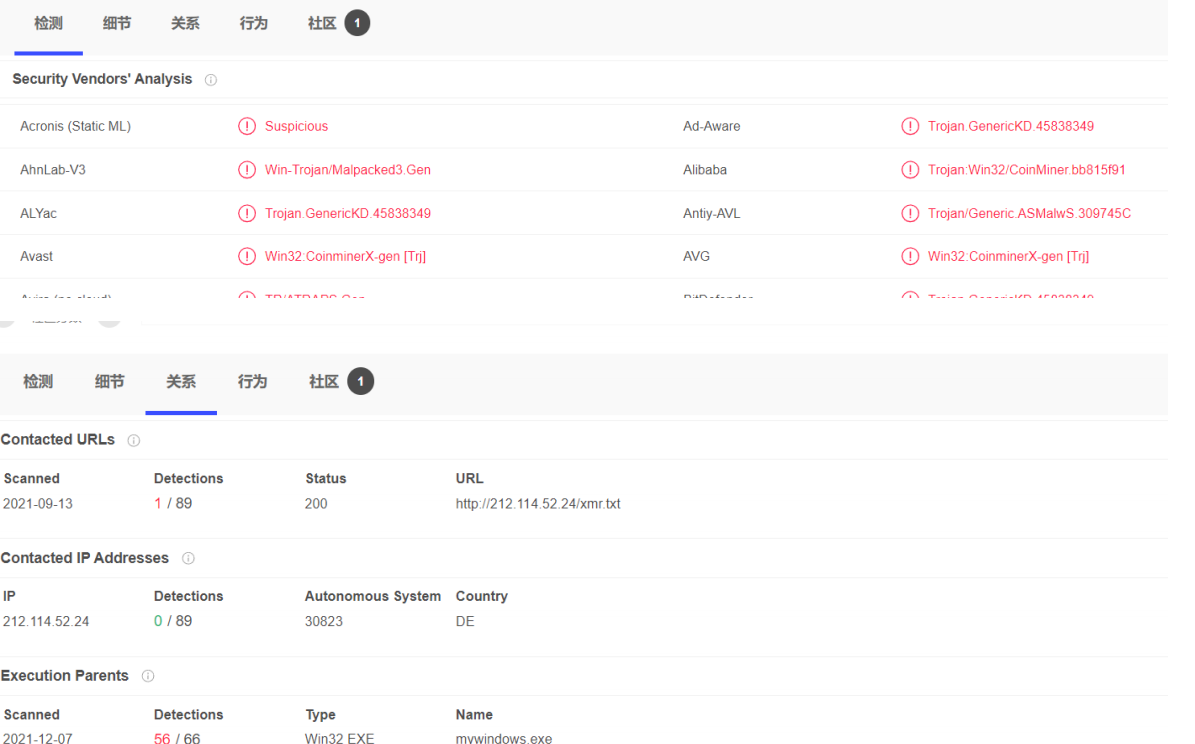This screenshot has width=1195, height=744.
Task: Click the alert icon in Antiy-AVL row
Action: pyautogui.click(x=910, y=213)
